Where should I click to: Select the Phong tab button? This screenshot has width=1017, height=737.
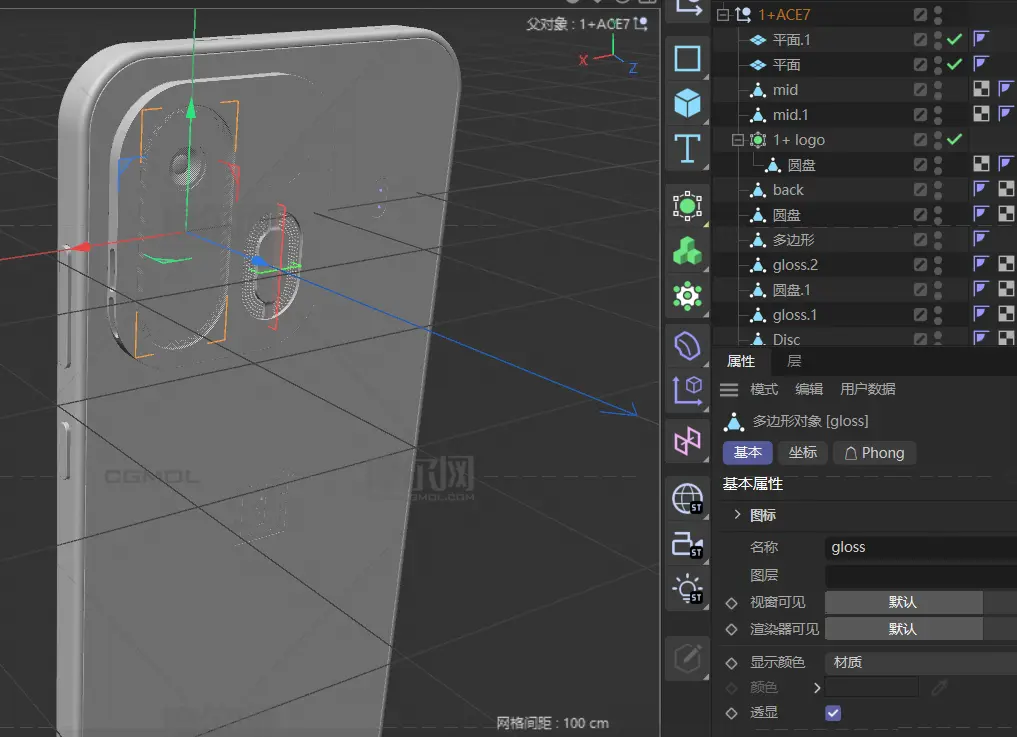(x=874, y=453)
